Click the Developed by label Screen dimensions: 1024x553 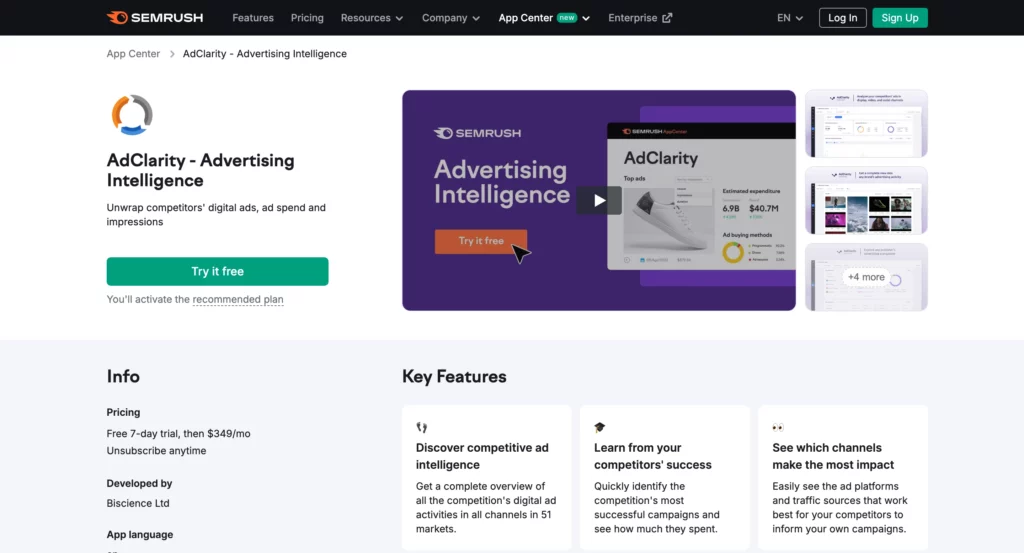pos(139,483)
